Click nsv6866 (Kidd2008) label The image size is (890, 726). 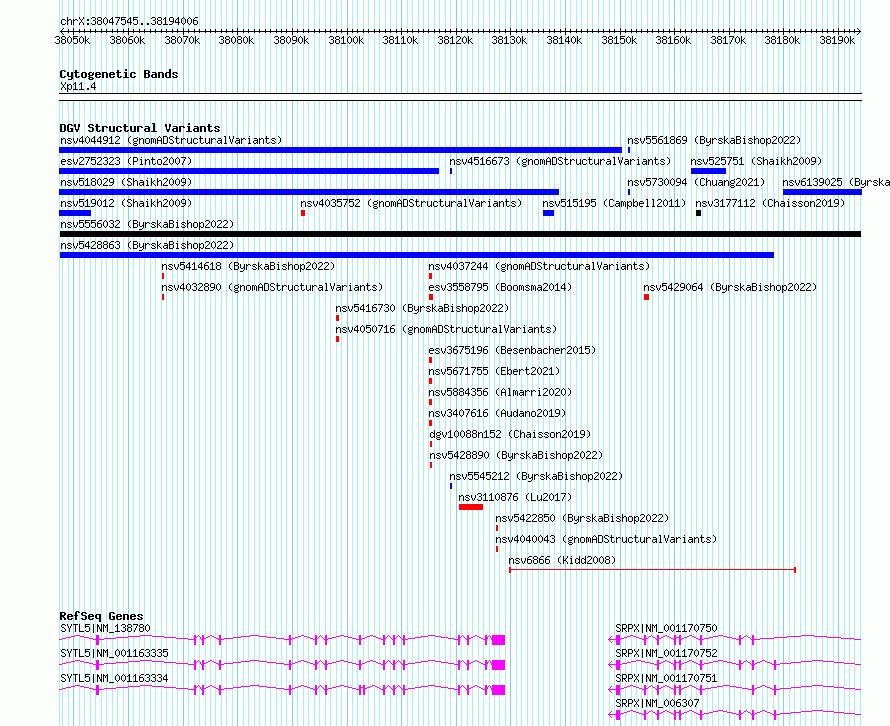(562, 560)
